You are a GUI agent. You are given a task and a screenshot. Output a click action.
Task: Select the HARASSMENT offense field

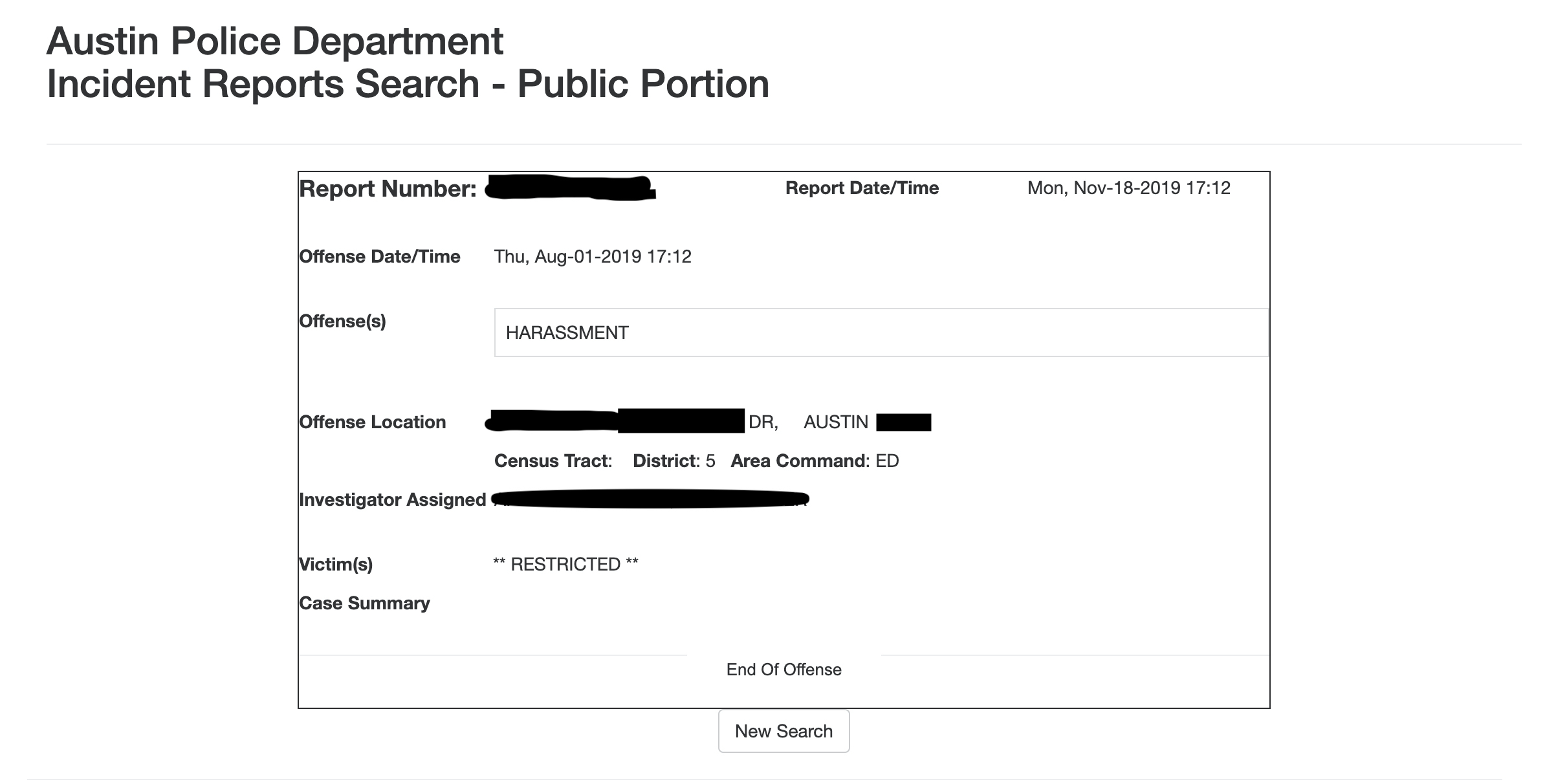pos(880,332)
